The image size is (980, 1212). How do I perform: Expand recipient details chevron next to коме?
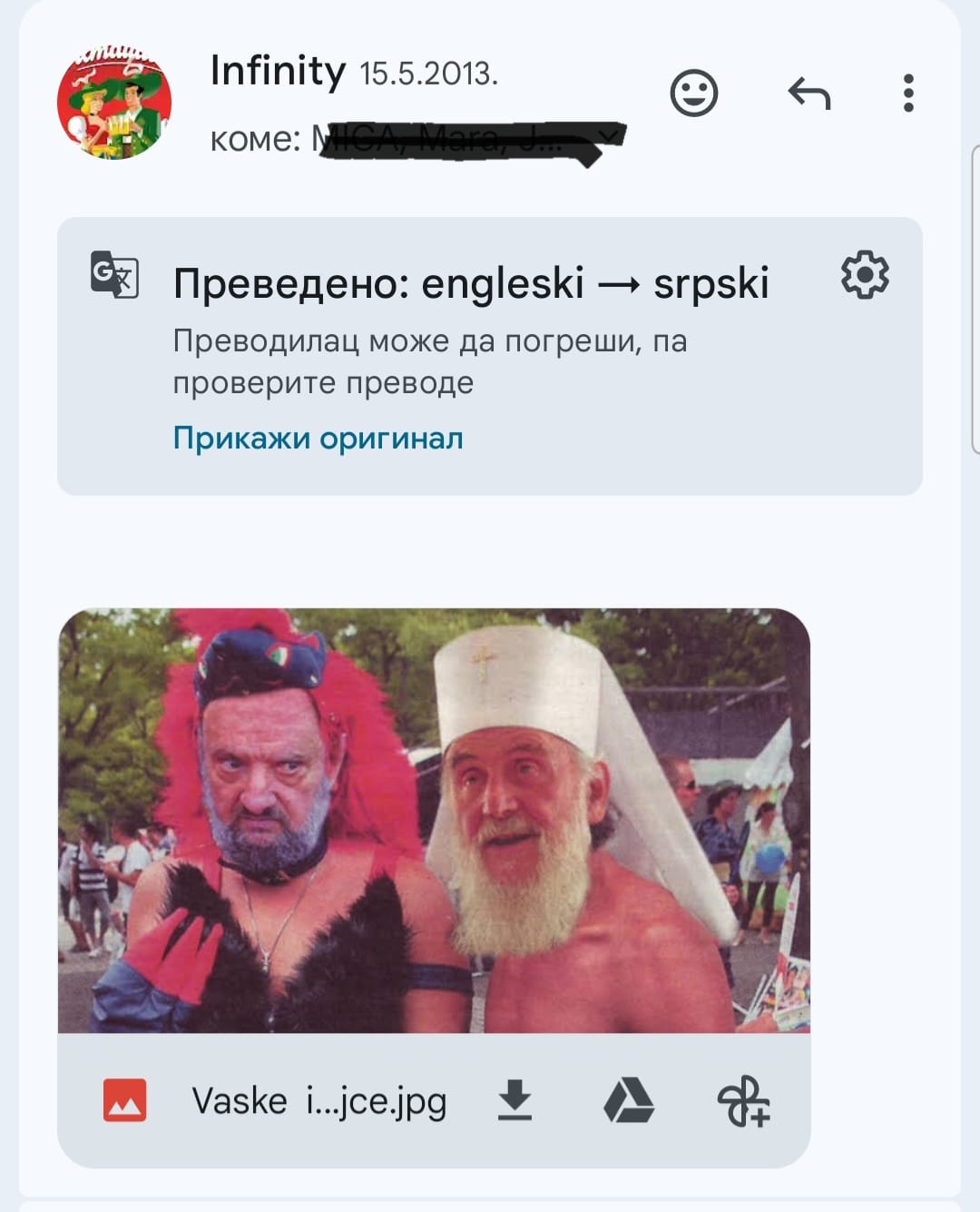(610, 136)
